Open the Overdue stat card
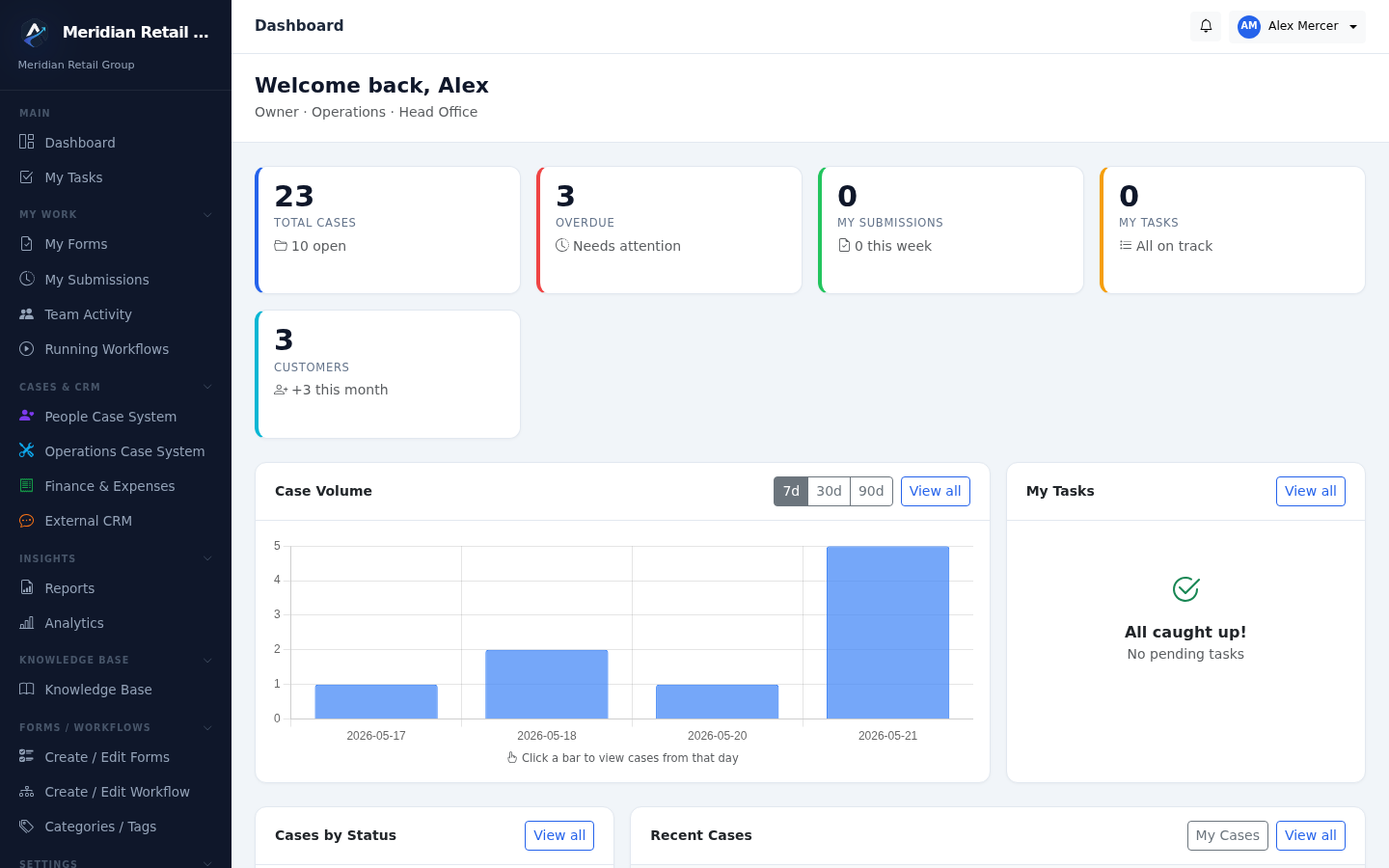 (669, 230)
